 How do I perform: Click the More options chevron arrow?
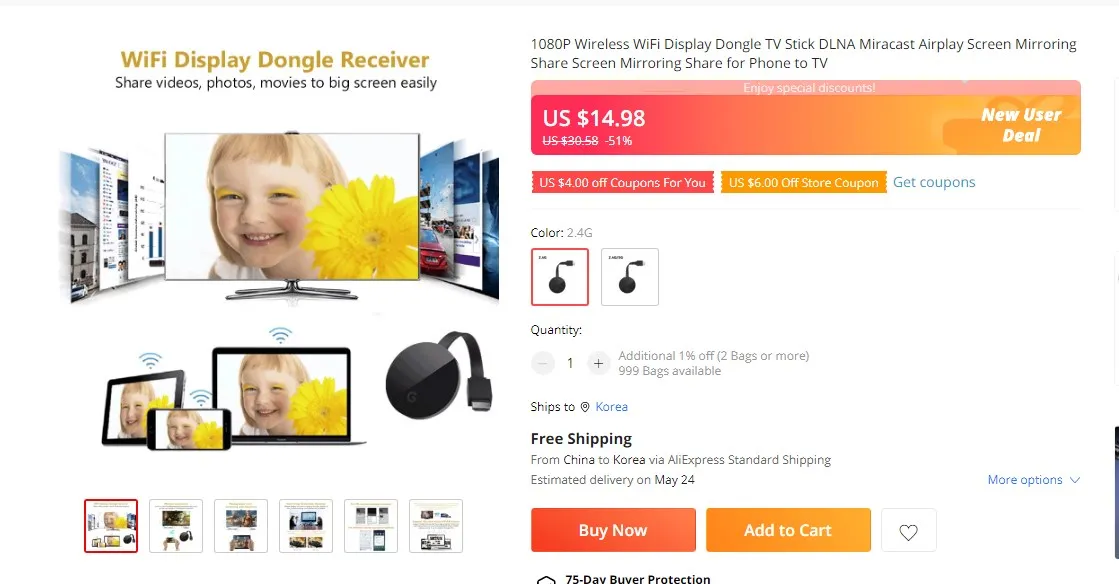tap(1075, 480)
